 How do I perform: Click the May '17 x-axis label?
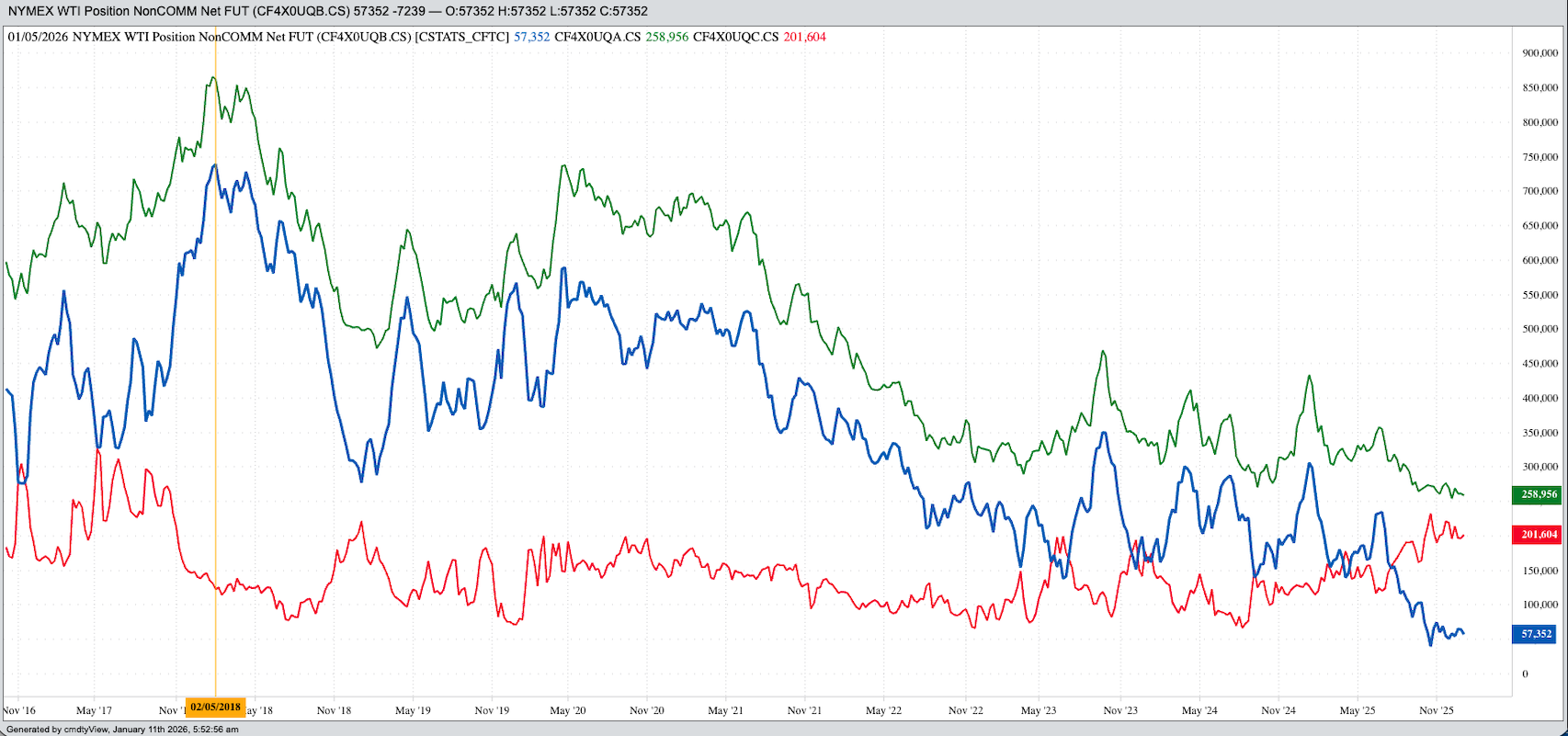click(94, 710)
